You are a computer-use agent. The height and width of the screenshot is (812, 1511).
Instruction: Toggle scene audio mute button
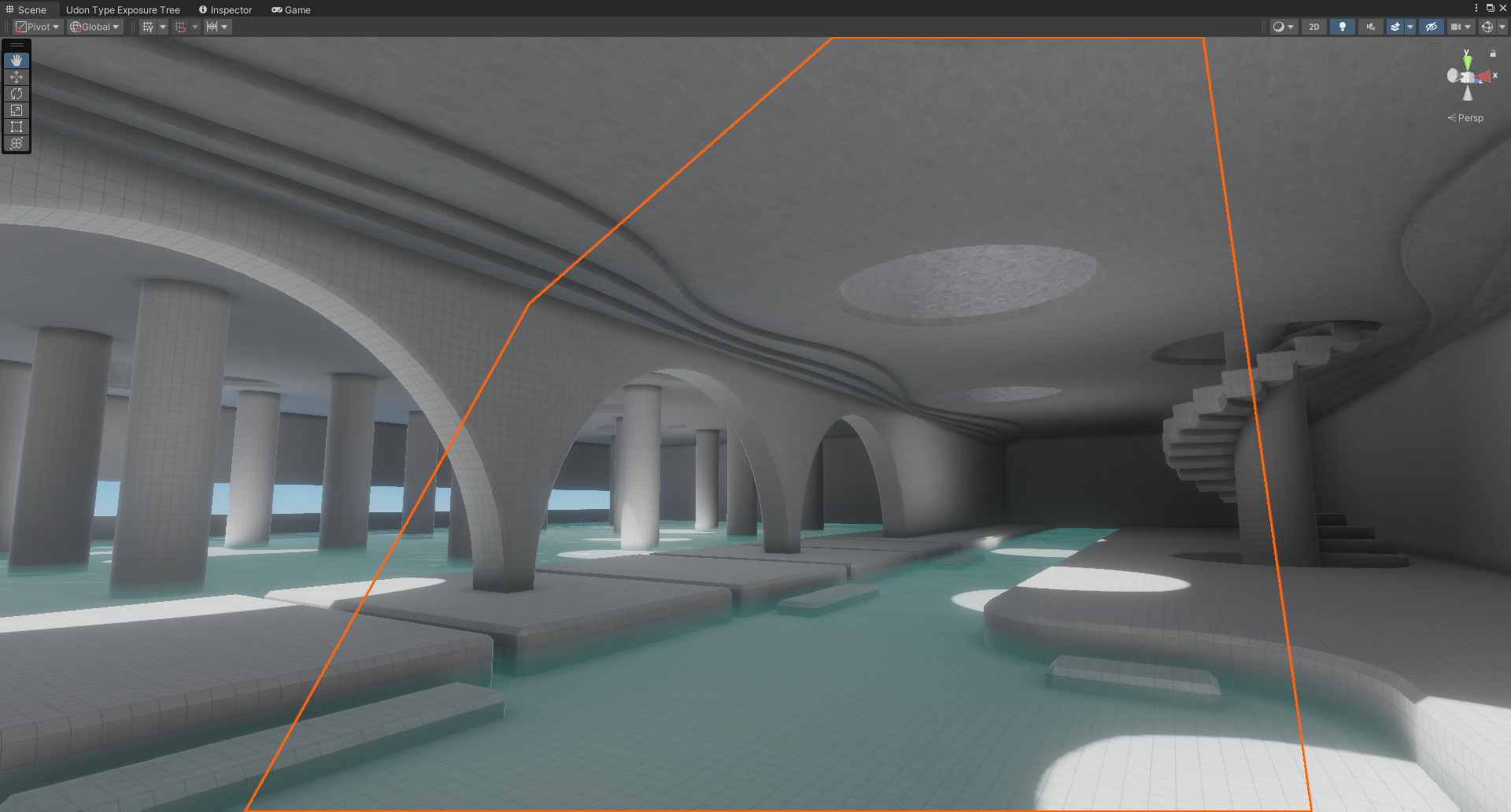coord(1371,27)
